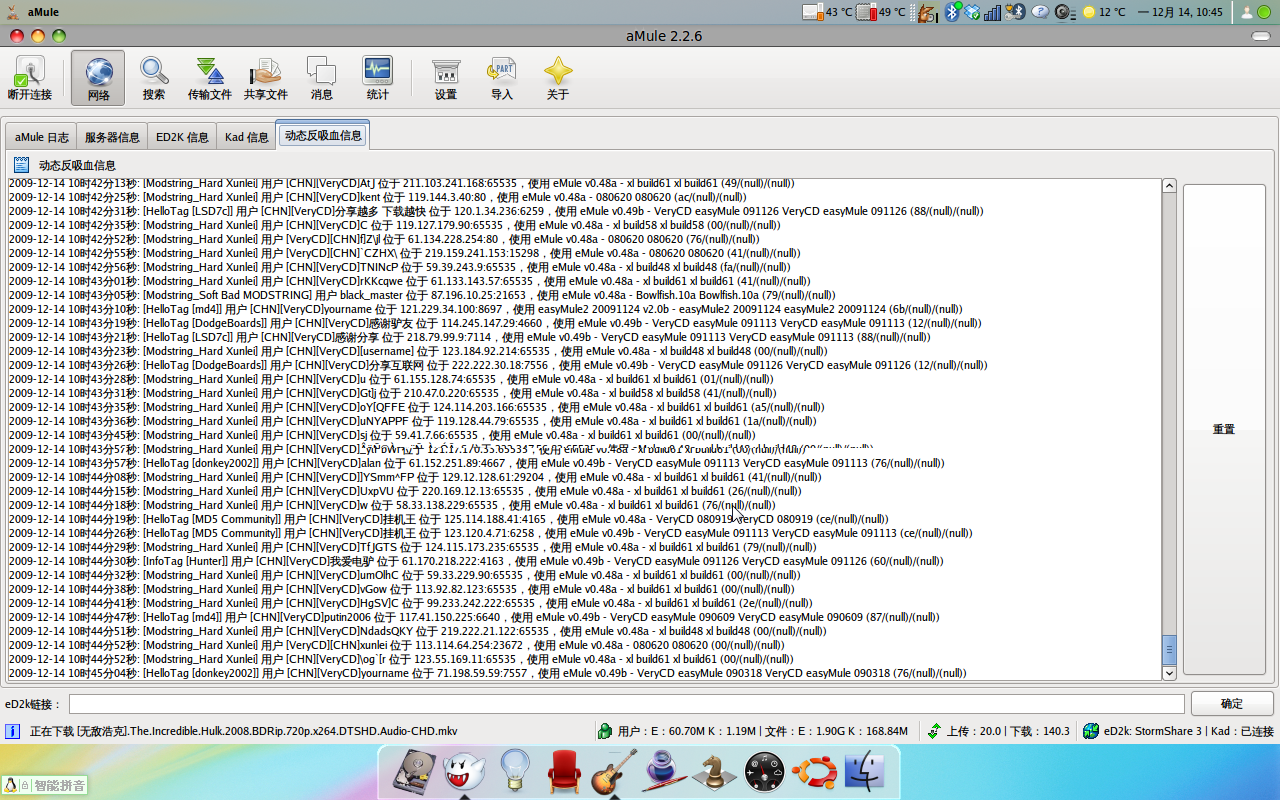
Task: Click the 重置 reset button
Action: (x=1223, y=429)
